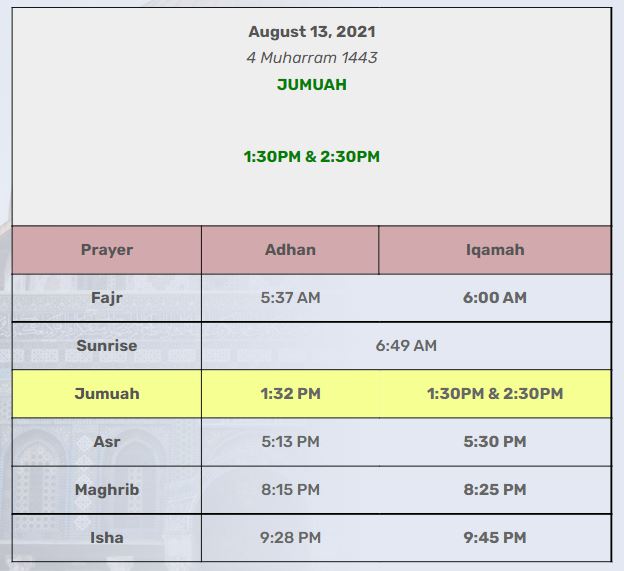Click the green JUMUAH heading
Screen dimensions: 624x571
(x=312, y=85)
